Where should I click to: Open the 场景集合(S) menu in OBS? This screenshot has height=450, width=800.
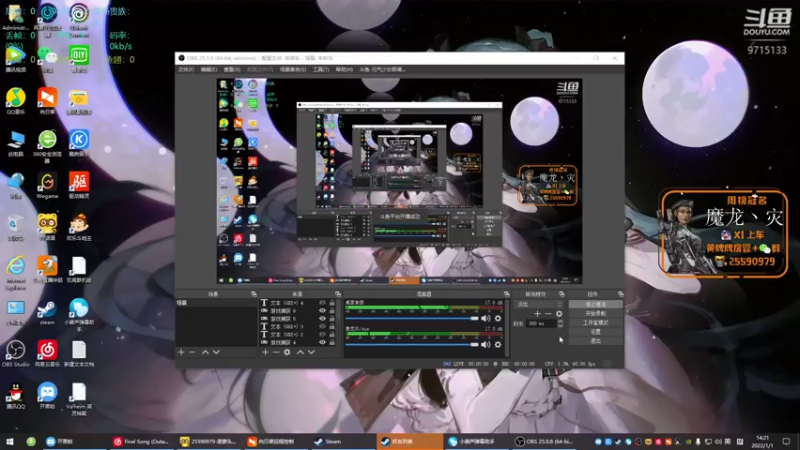[x=293, y=69]
